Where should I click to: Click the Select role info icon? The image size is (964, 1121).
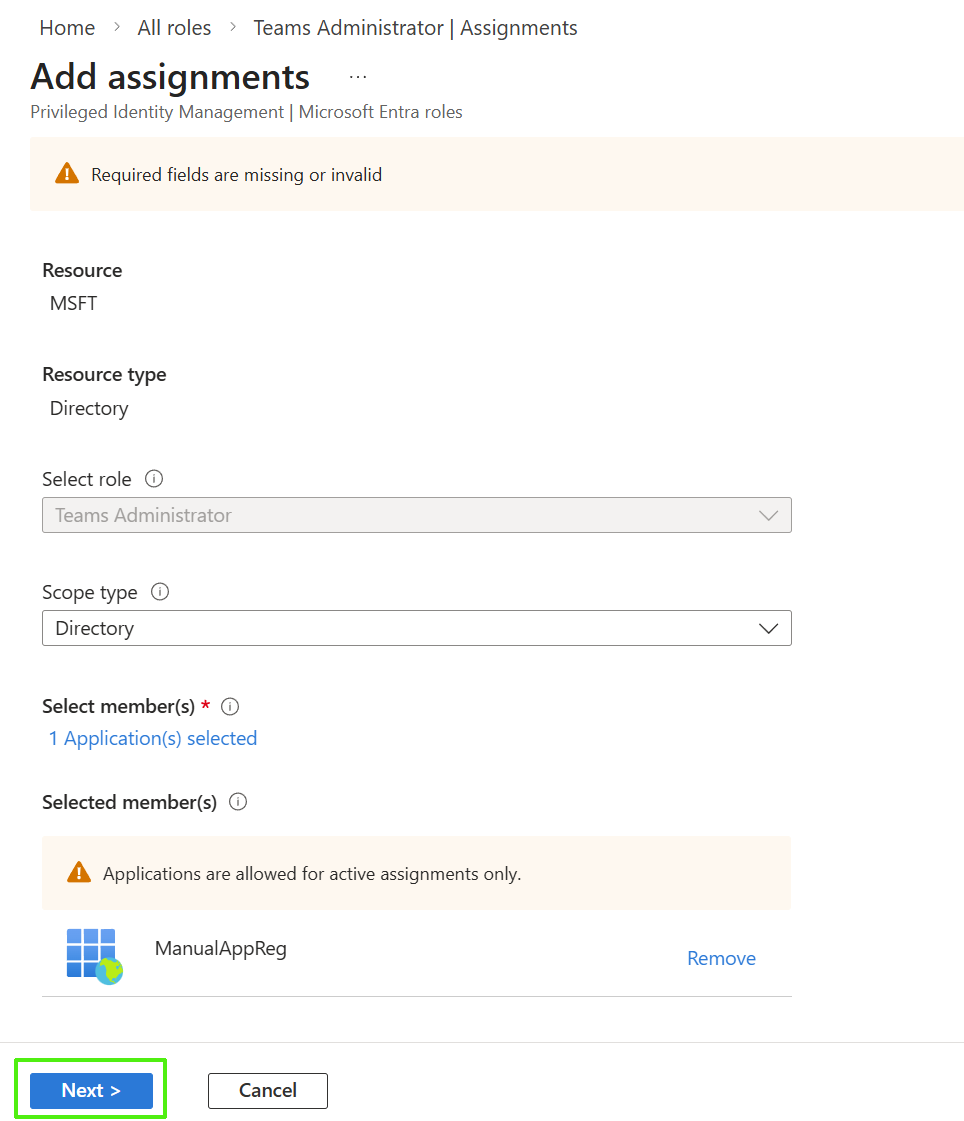(154, 479)
